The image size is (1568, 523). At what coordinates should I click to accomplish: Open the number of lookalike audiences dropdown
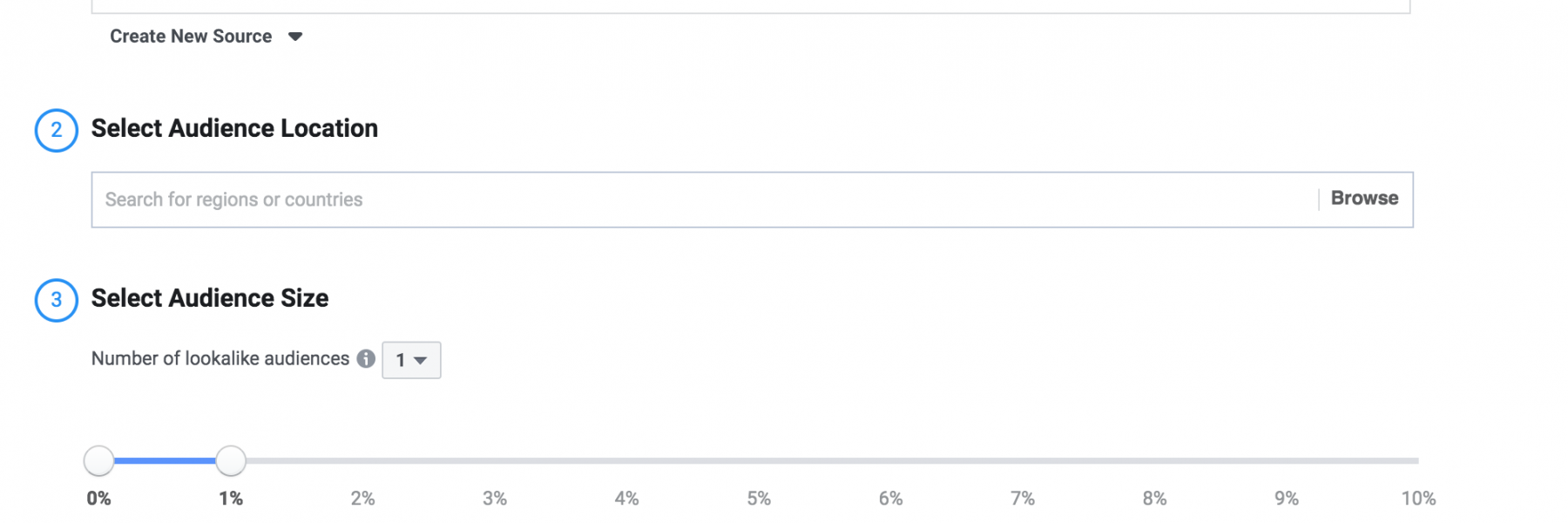[411, 360]
